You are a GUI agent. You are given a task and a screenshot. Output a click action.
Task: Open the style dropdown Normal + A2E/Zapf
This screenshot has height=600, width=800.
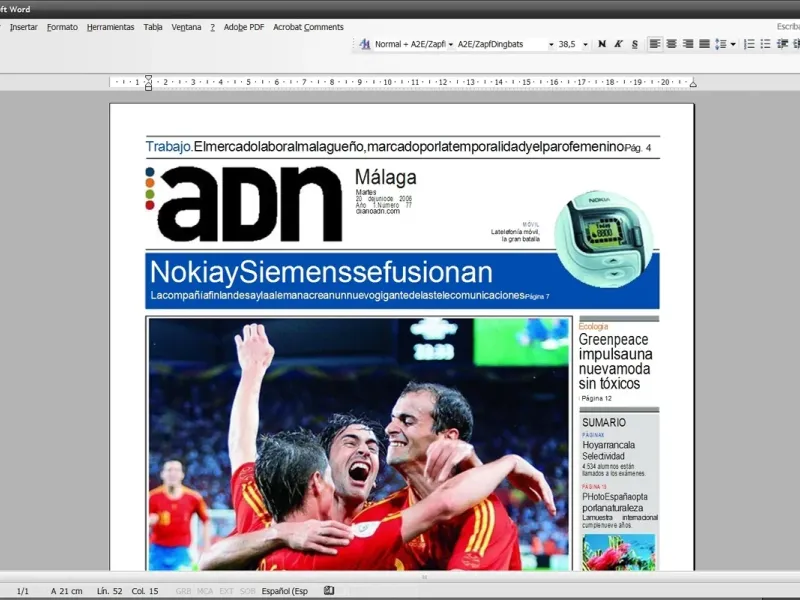[x=451, y=44]
